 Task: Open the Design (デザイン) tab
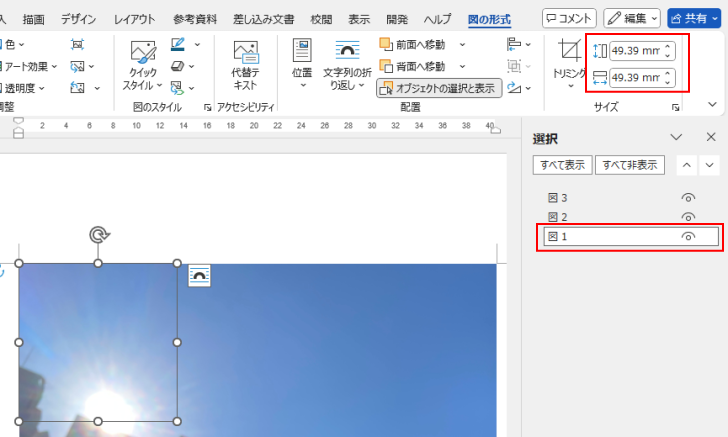[78, 19]
